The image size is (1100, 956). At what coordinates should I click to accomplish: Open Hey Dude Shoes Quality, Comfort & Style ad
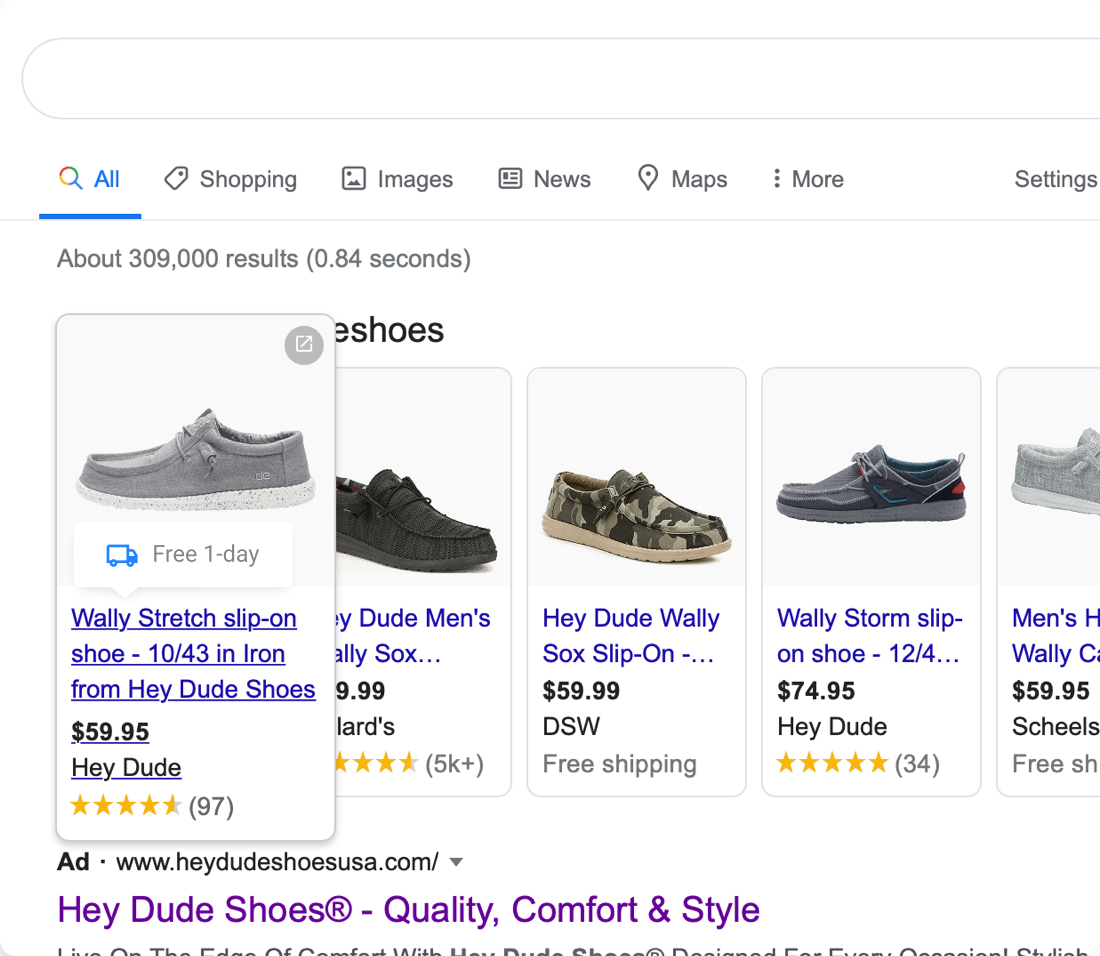click(x=408, y=910)
